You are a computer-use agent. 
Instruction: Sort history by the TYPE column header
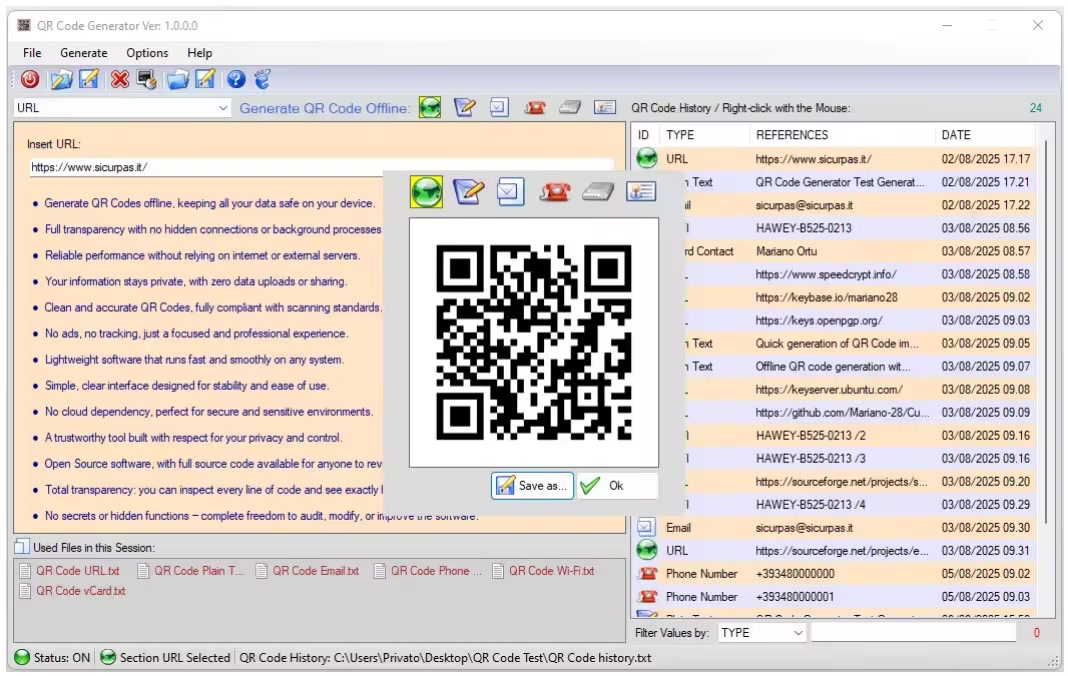(x=706, y=135)
